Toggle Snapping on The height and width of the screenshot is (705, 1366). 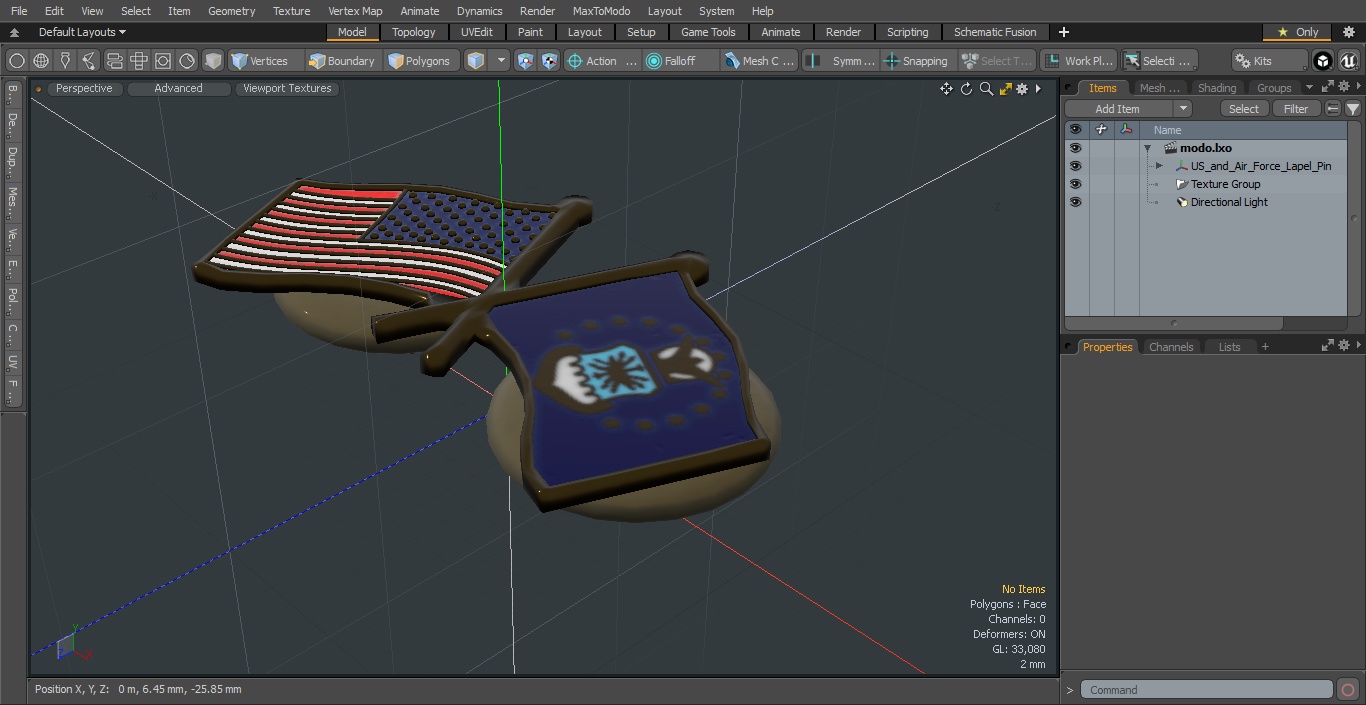coord(917,61)
